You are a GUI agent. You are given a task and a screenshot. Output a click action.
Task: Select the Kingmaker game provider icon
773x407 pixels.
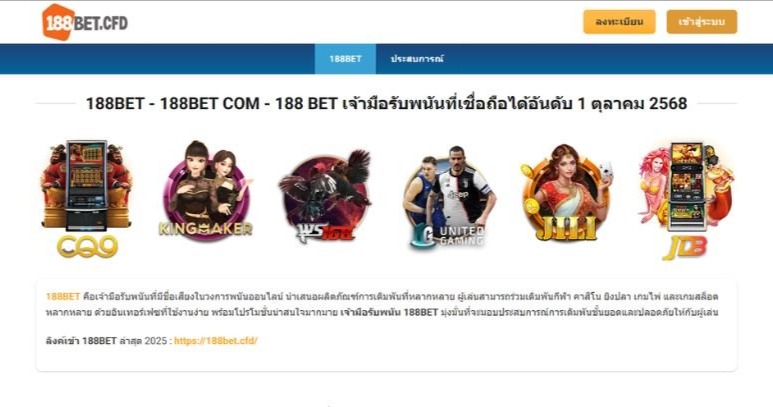point(206,190)
